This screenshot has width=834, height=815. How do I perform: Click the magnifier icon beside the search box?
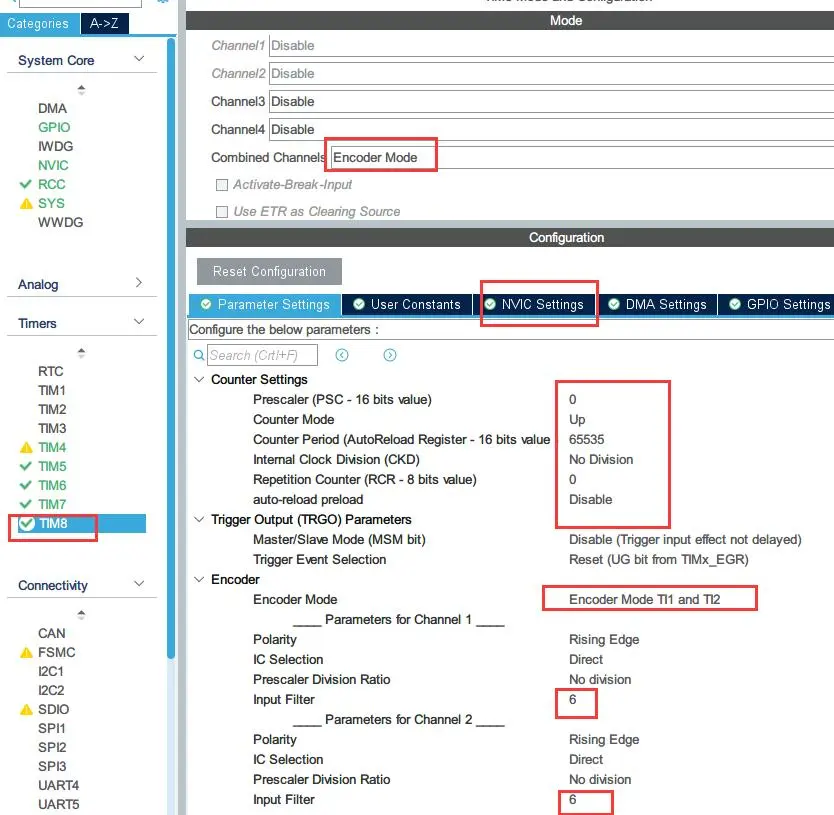click(x=199, y=355)
